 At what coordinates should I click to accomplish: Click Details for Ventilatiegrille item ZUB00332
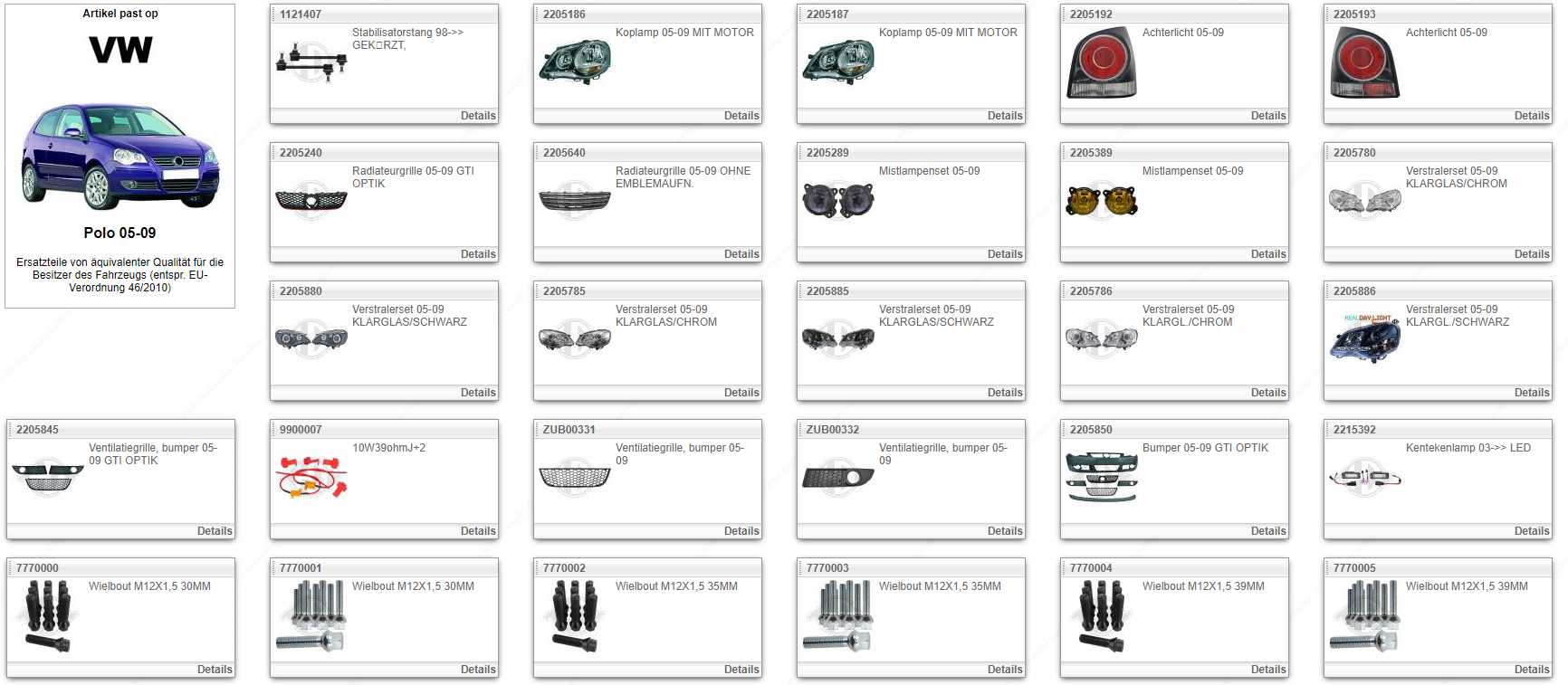(x=1004, y=531)
